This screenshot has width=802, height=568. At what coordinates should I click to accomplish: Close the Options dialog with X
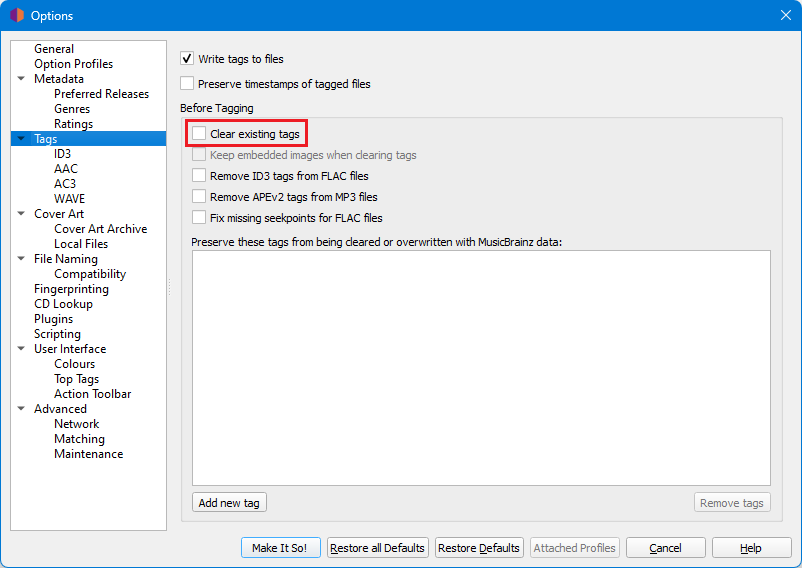click(x=786, y=15)
